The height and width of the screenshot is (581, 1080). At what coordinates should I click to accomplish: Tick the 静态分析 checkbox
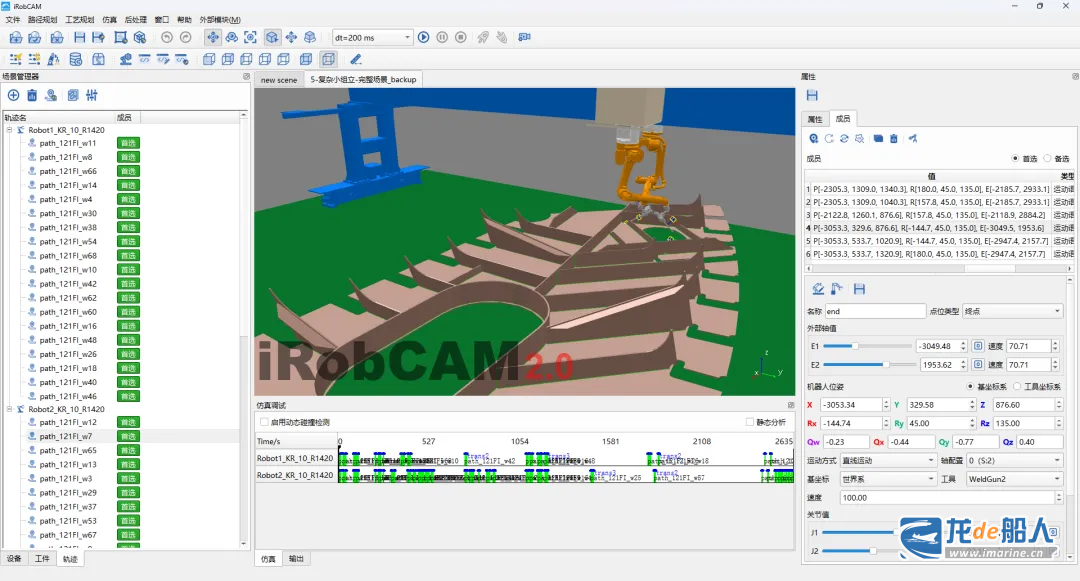749,422
